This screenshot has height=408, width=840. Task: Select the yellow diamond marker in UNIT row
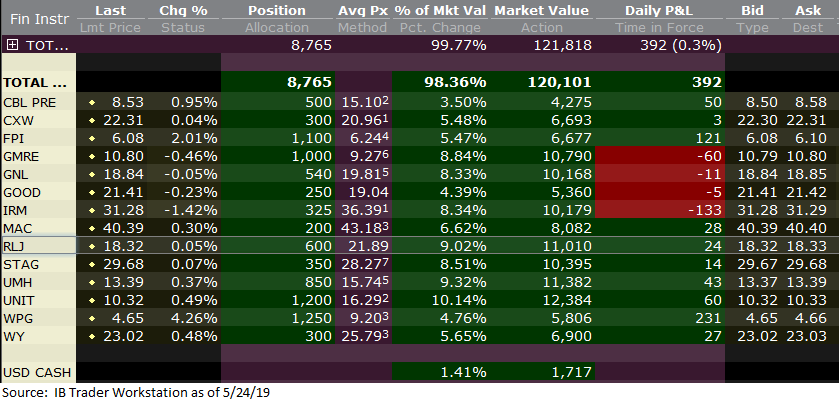point(91,300)
